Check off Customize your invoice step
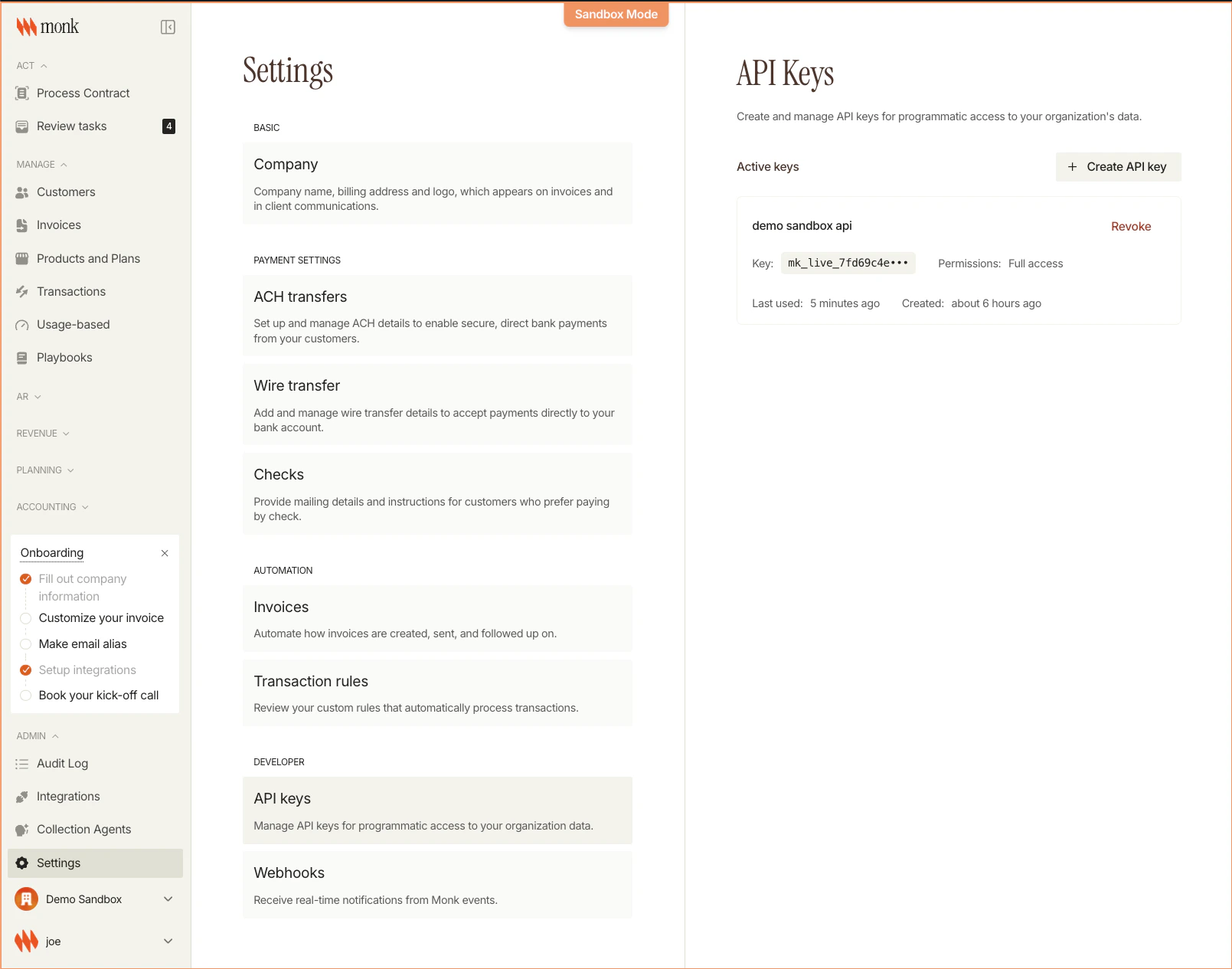This screenshot has width=1232, height=969. coord(25,618)
